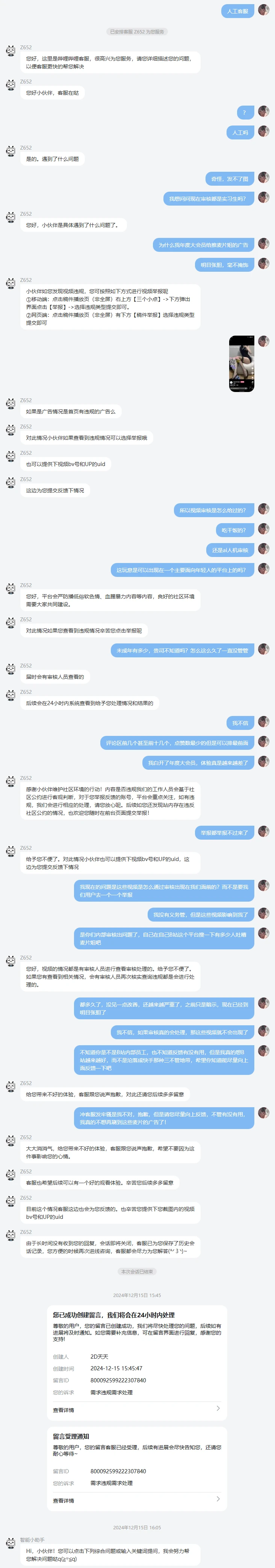Click the "已安排客服 Z652 为您服务" notice
The image size is (275, 1568).
point(137,32)
